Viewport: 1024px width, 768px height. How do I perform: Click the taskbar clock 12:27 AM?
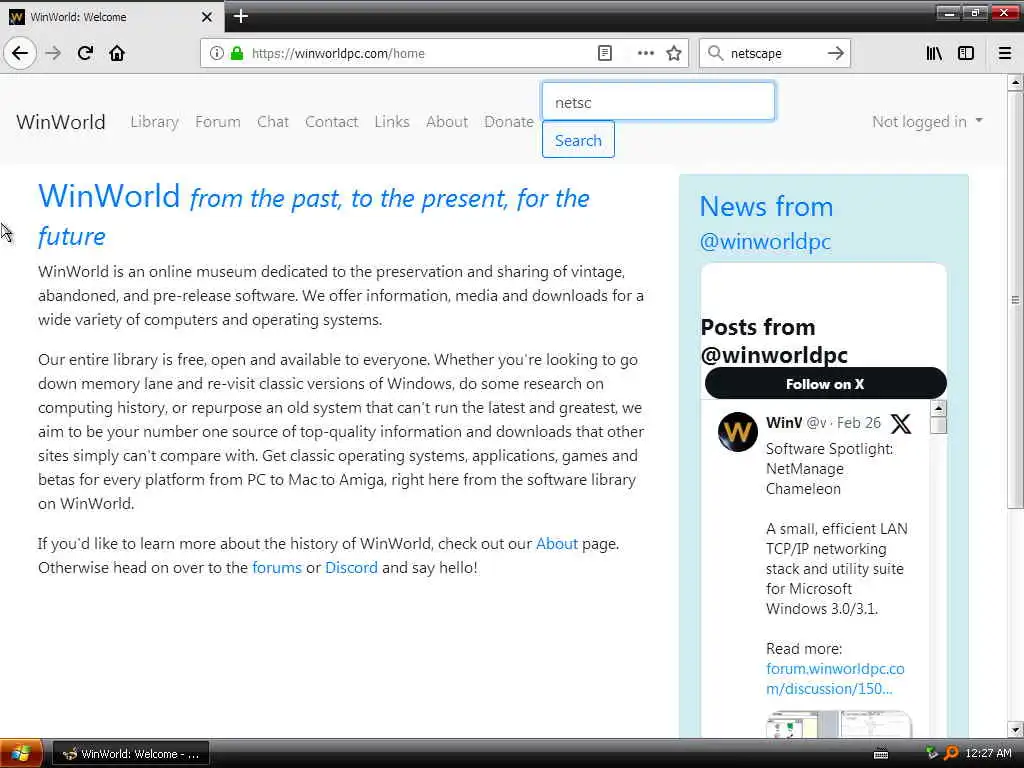(987, 753)
